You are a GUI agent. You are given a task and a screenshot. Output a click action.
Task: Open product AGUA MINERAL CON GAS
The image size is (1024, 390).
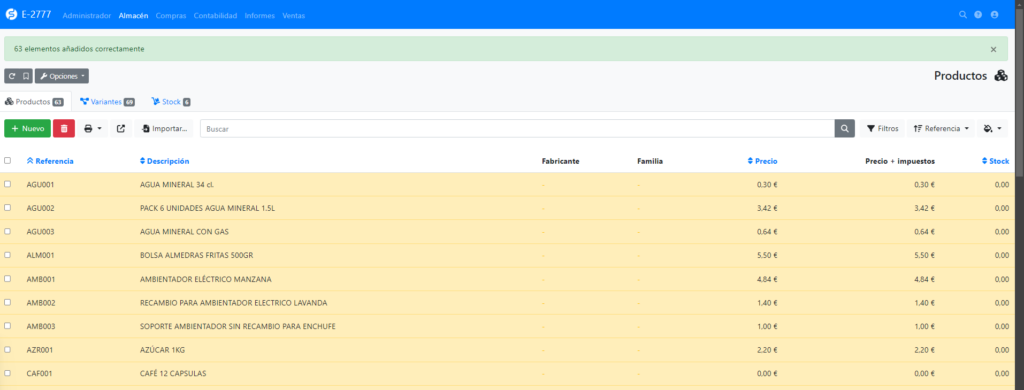(x=184, y=232)
